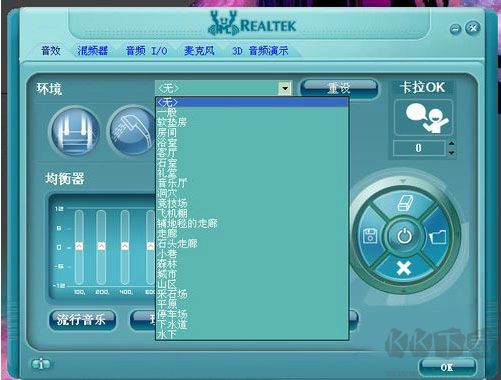Click the 重设 reset button
Viewport: 501px width, 380px height.
click(x=339, y=88)
